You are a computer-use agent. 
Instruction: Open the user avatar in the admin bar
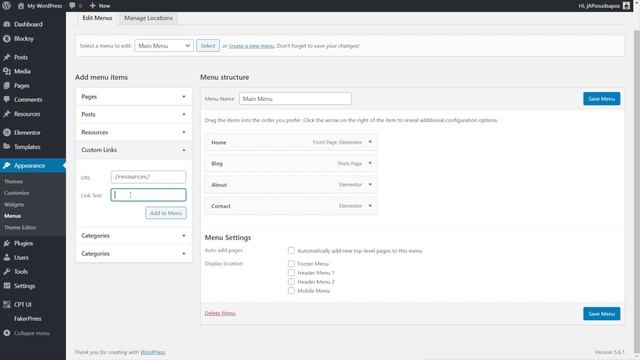click(x=626, y=6)
